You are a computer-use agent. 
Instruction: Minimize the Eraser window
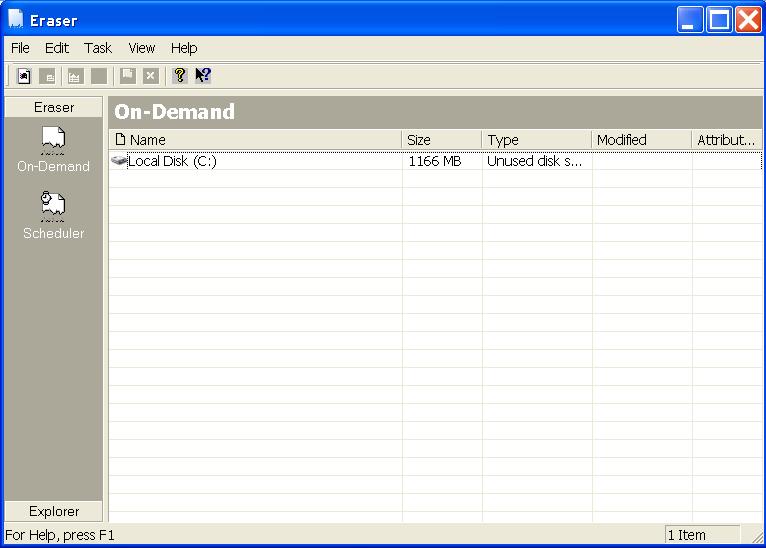click(x=690, y=20)
